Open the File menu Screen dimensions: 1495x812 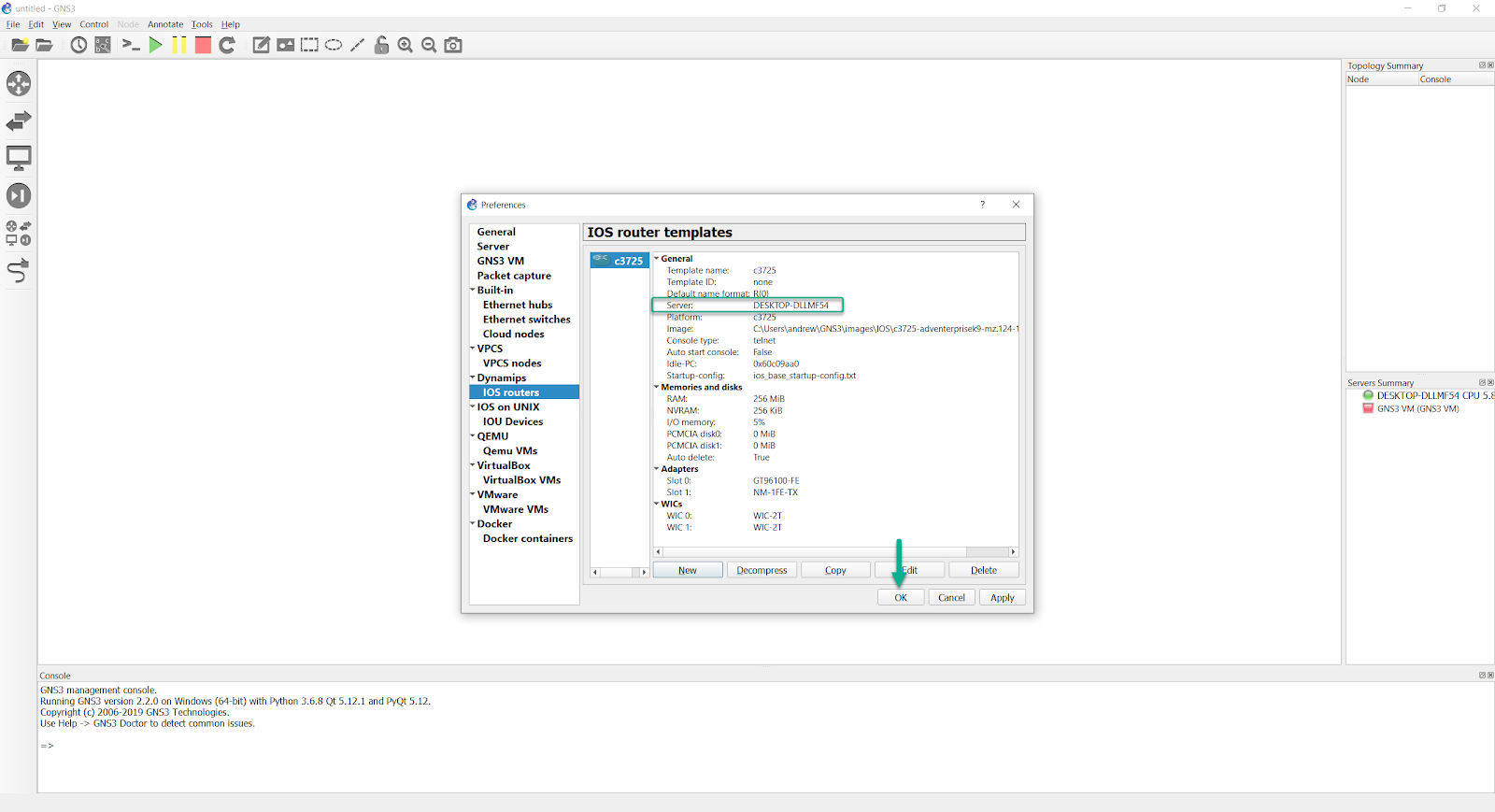point(13,24)
